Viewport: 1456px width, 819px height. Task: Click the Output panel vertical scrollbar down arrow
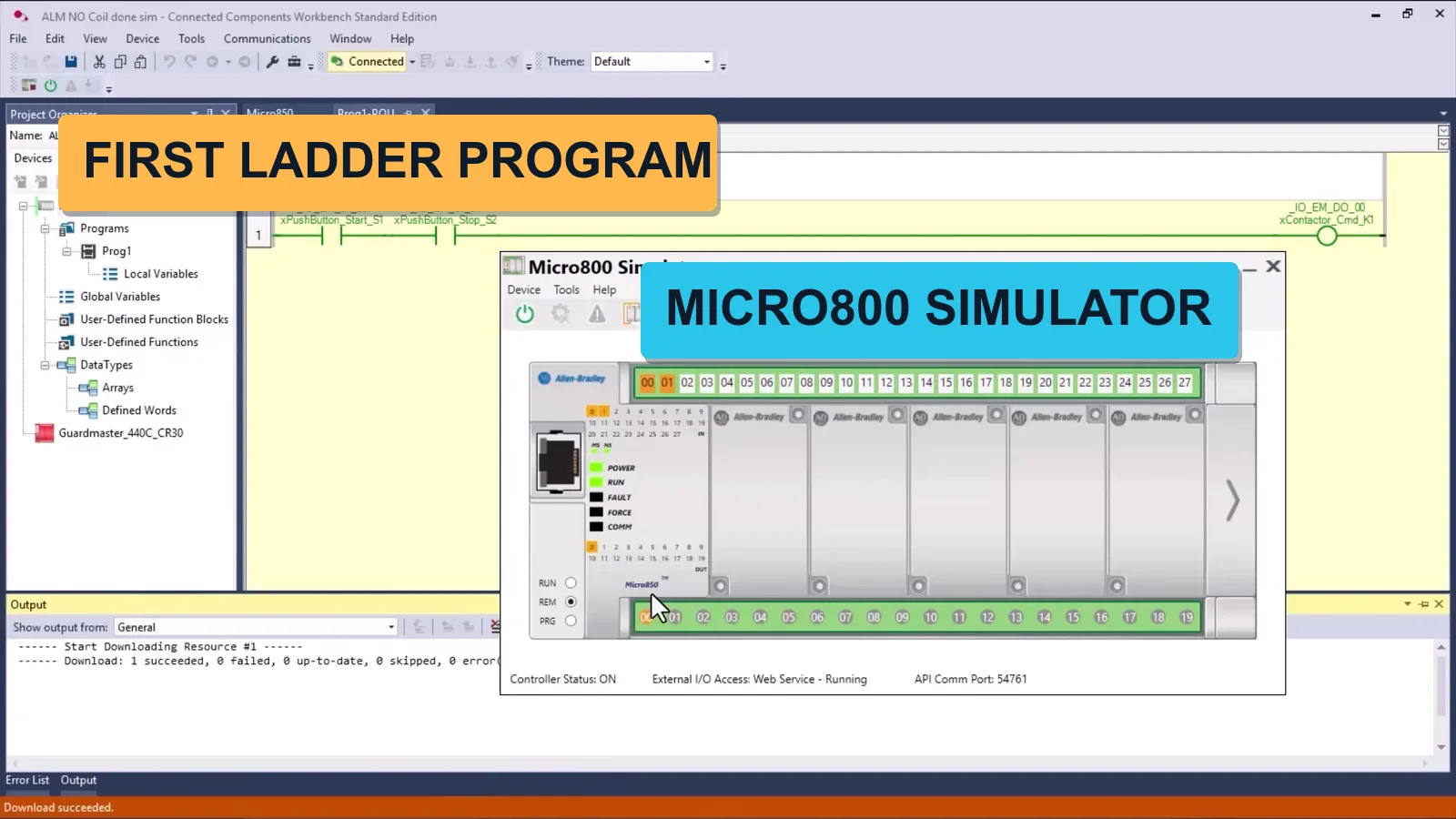(1441, 747)
